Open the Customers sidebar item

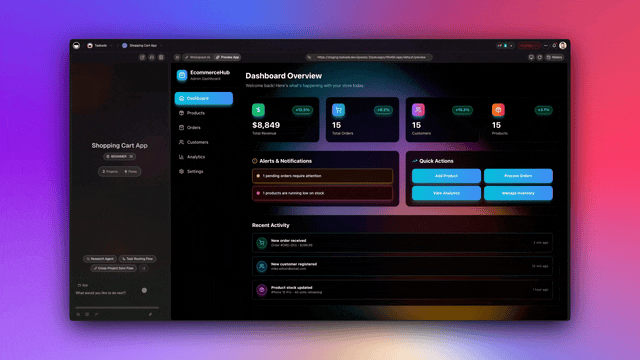(x=204, y=142)
